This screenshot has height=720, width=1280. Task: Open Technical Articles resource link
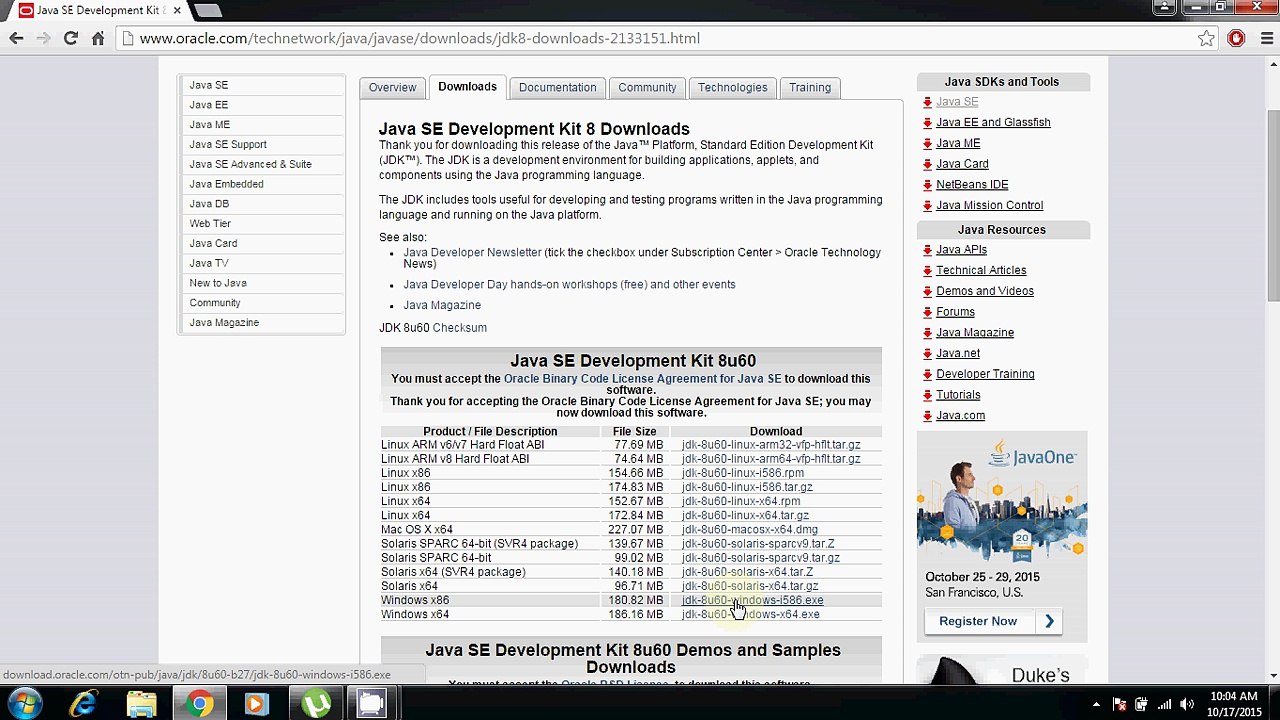[981, 270]
